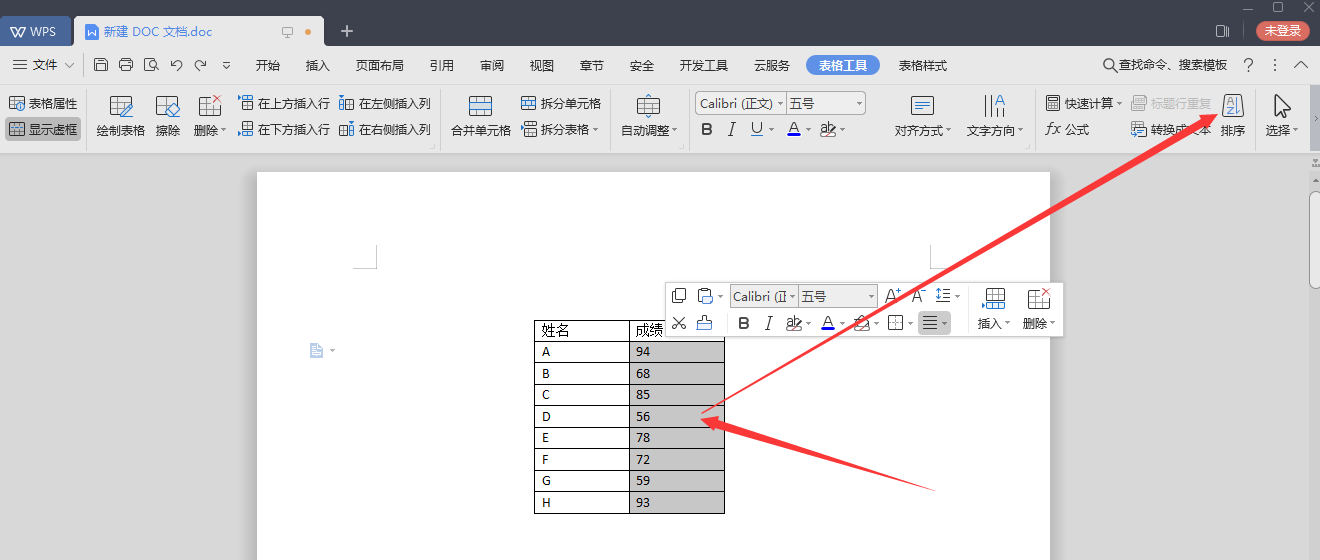Viewport: 1320px width, 560px height.
Task: Insert column to the left (在左侧插入列)
Action: point(385,104)
